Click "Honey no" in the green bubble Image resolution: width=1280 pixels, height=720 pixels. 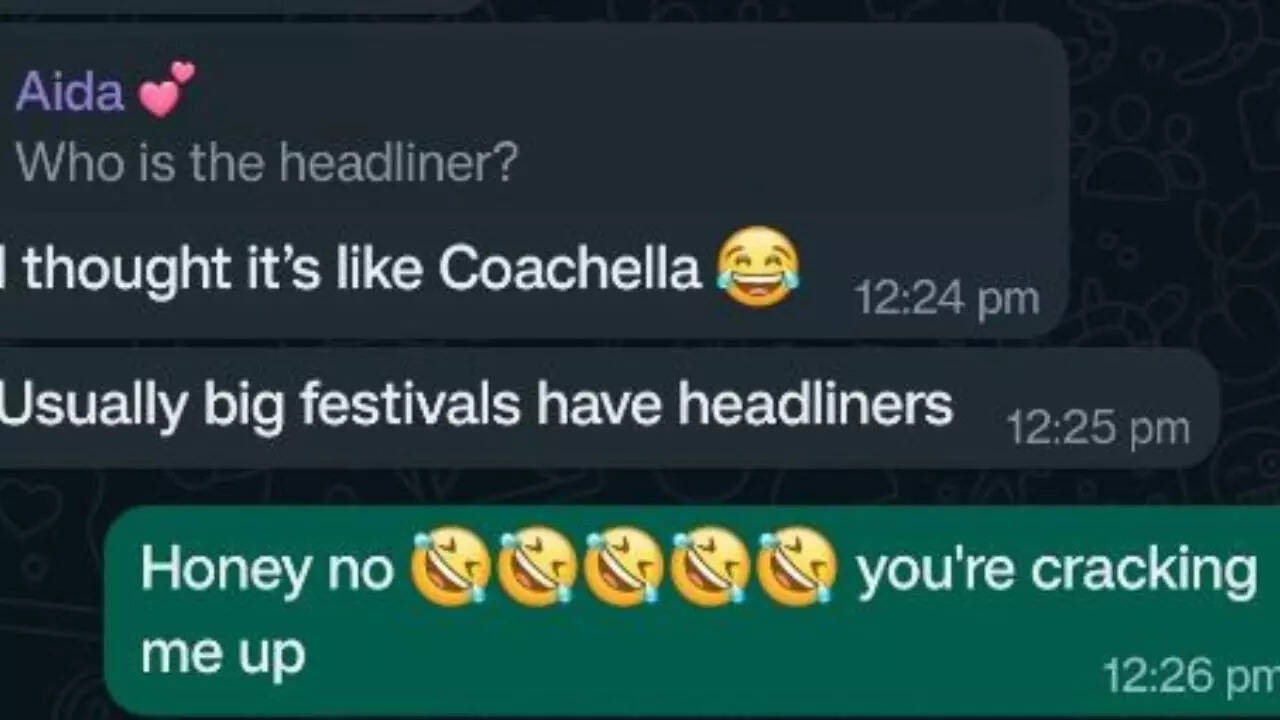[267, 569]
